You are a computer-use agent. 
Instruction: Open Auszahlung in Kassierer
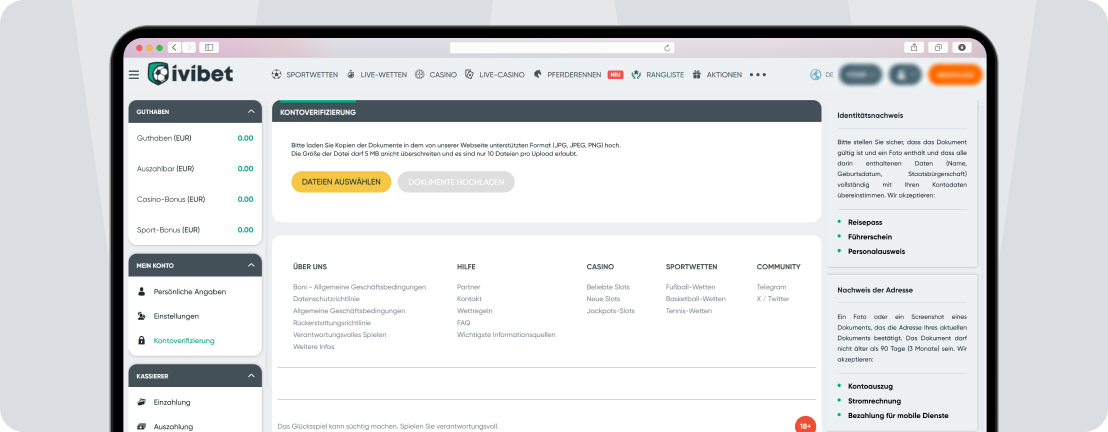pyautogui.click(x=173, y=427)
